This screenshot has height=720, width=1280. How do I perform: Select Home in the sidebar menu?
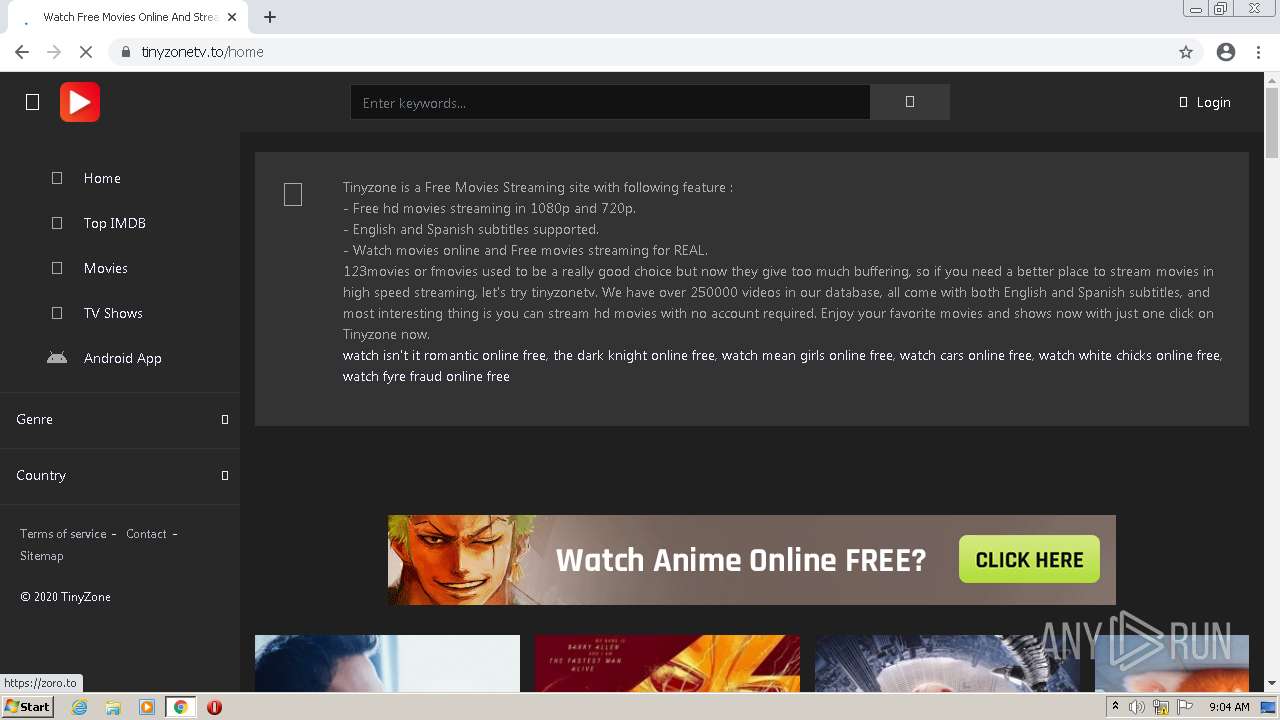(x=102, y=178)
